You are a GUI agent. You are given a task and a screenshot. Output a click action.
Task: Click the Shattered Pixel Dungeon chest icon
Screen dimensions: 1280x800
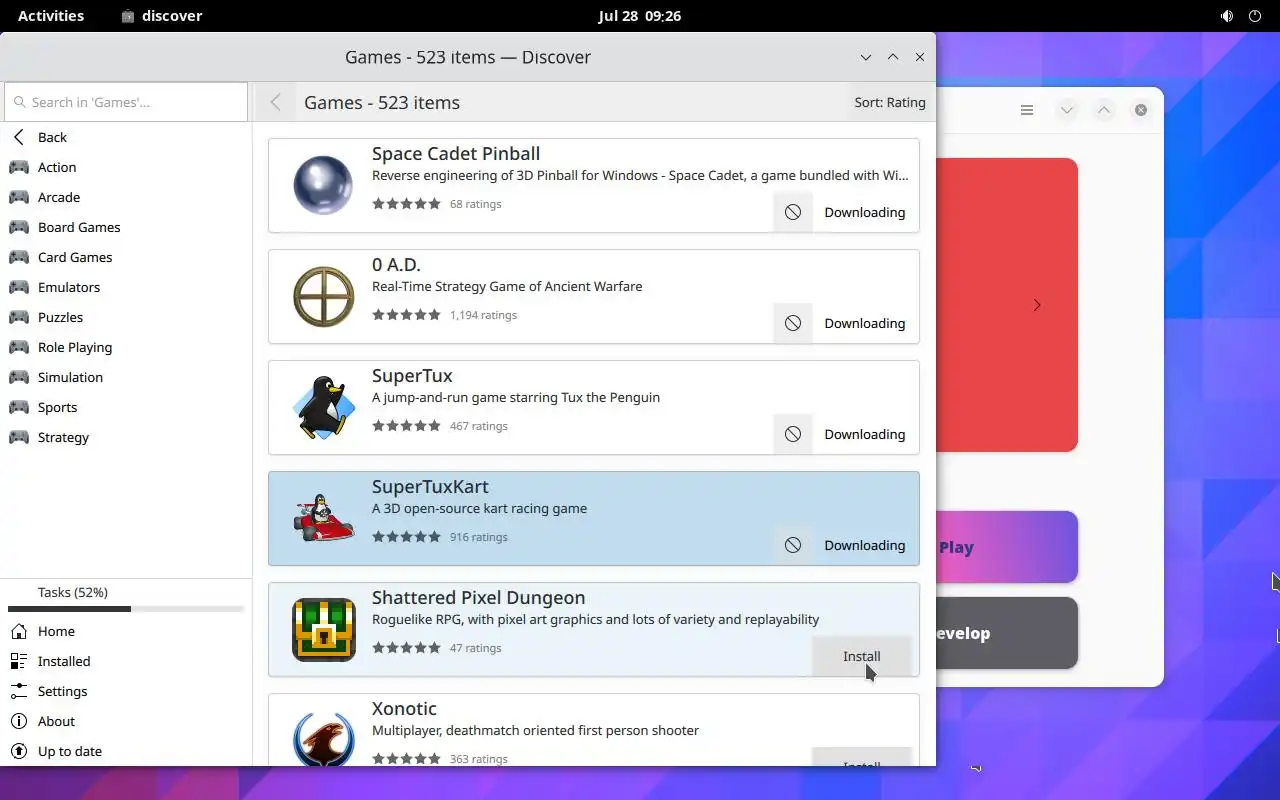[x=323, y=629]
